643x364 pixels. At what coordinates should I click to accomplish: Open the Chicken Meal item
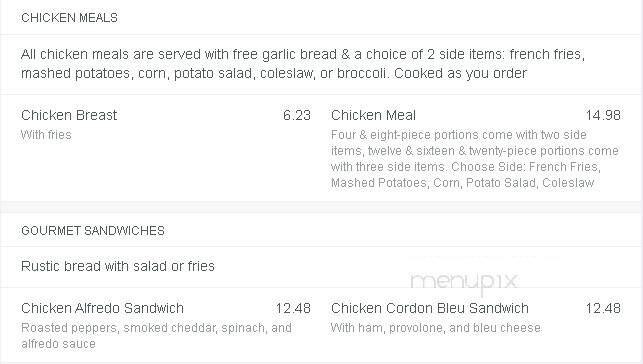click(x=373, y=115)
